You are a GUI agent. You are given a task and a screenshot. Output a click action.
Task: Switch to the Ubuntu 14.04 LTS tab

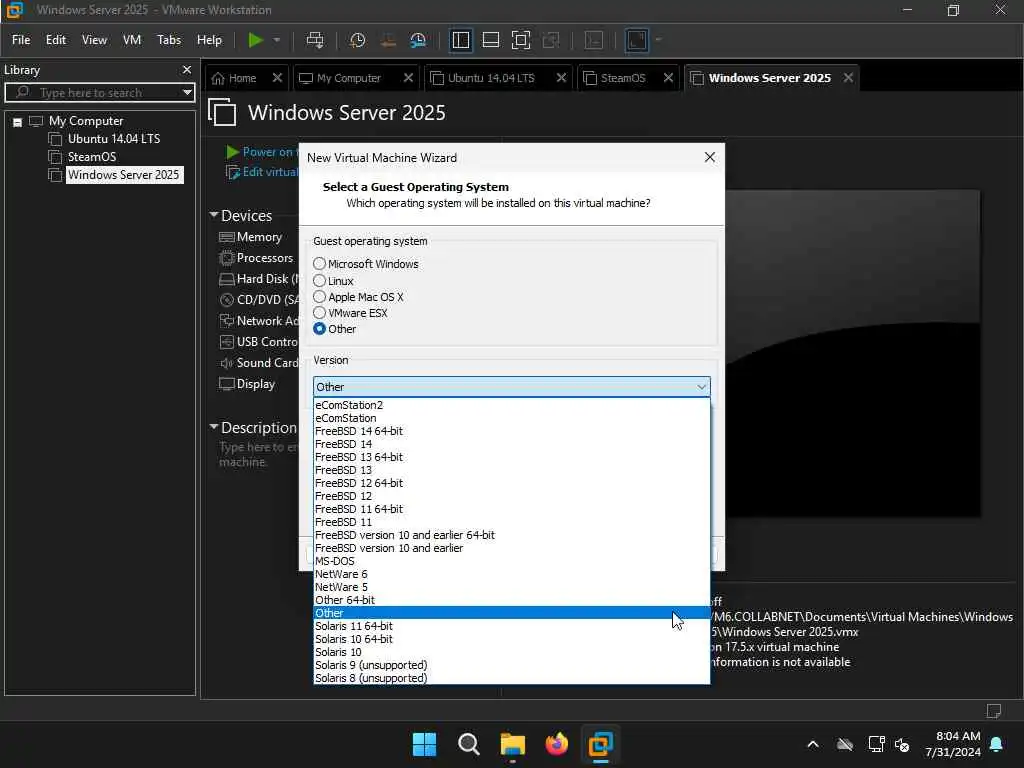click(490, 78)
